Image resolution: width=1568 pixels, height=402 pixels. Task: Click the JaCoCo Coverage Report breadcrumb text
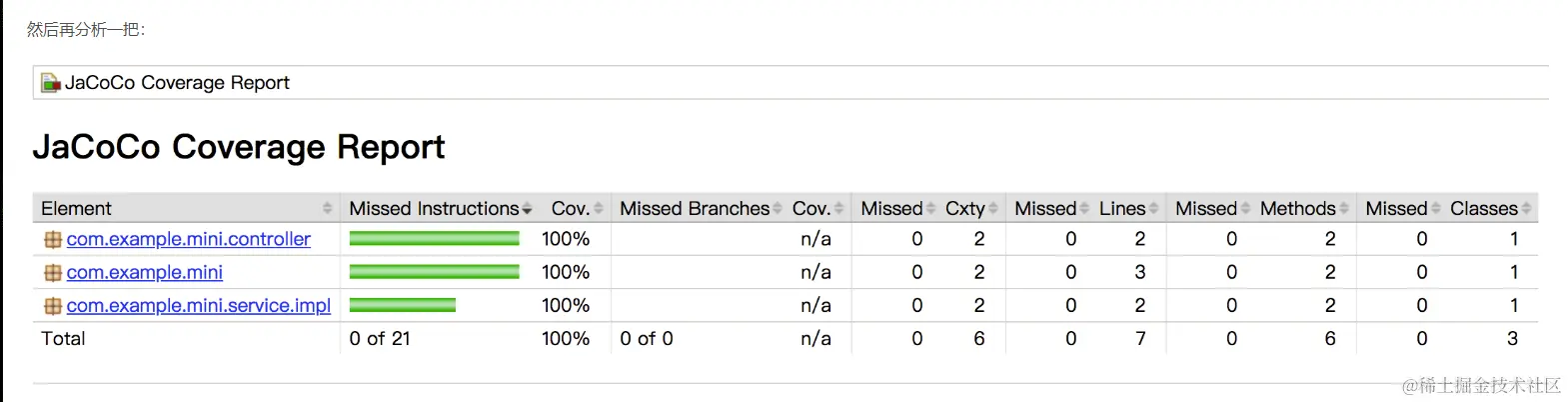tap(177, 83)
